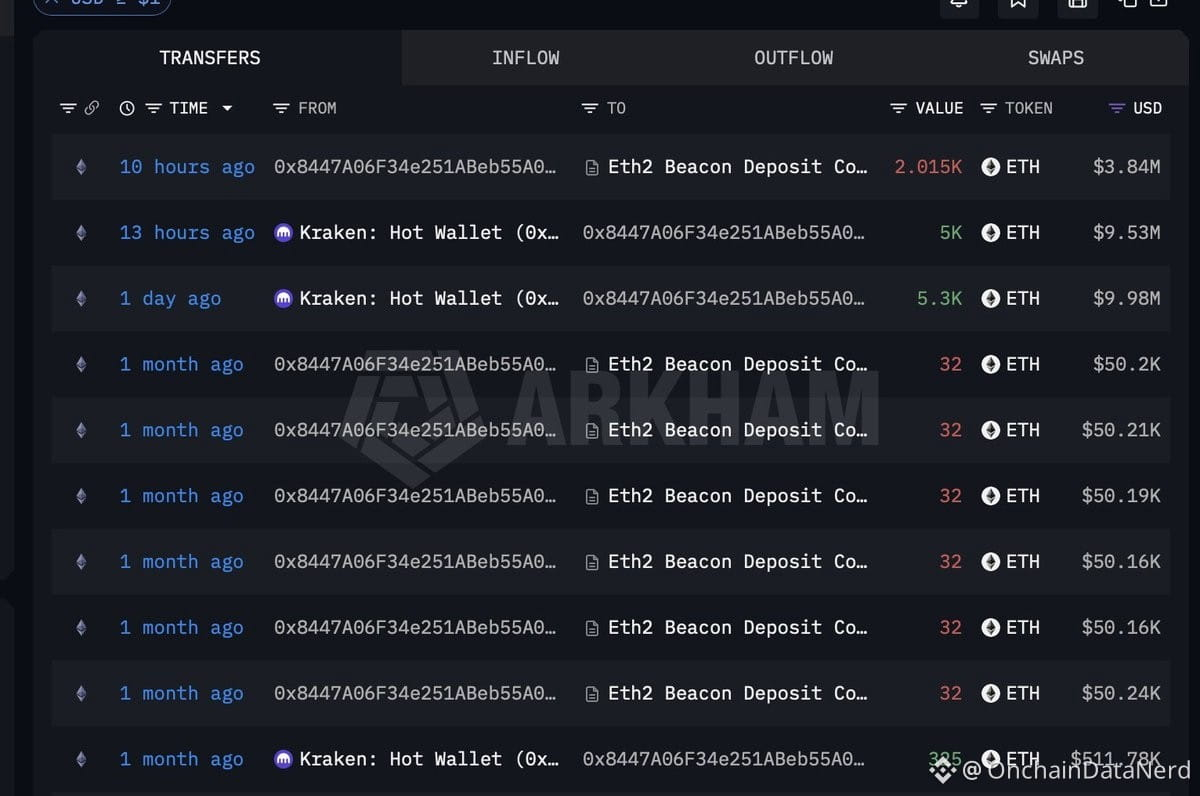Click the contract document icon in the $50.2K row
The height and width of the screenshot is (796, 1200).
point(592,365)
